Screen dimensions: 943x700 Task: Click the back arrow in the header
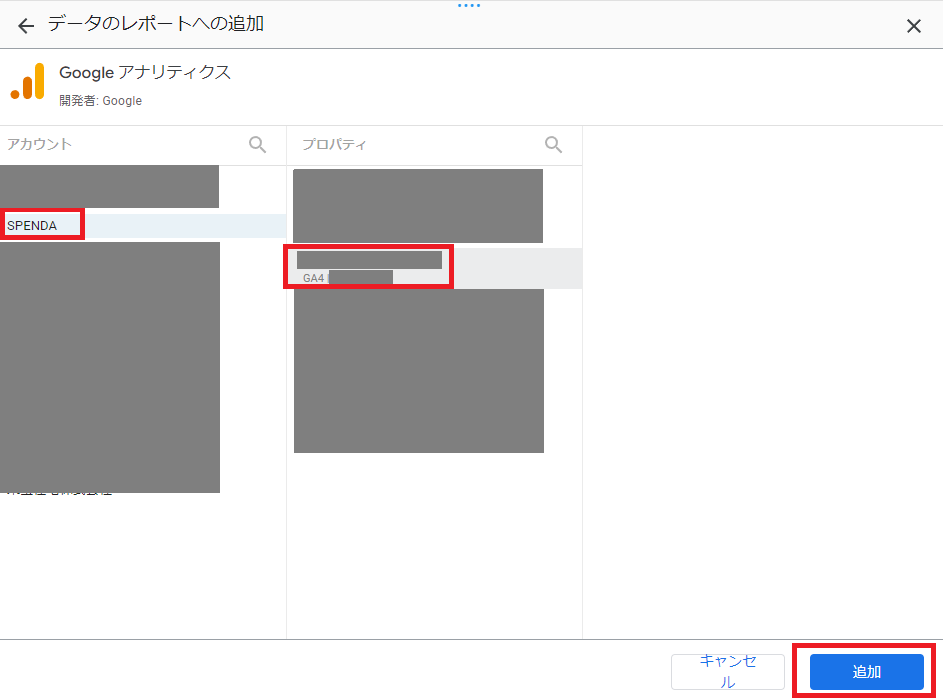point(26,26)
